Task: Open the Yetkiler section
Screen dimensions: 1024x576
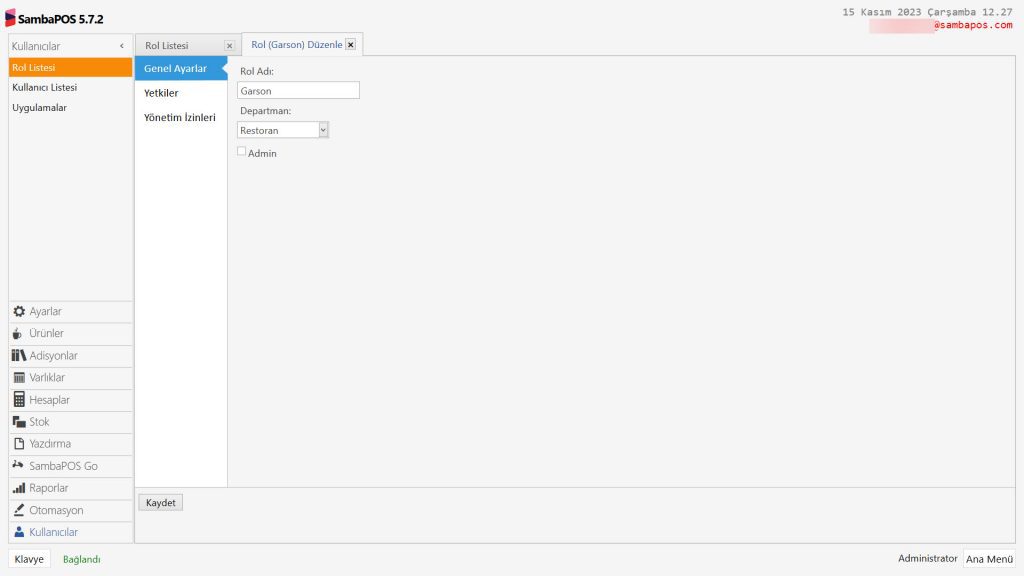Action: coord(161,93)
